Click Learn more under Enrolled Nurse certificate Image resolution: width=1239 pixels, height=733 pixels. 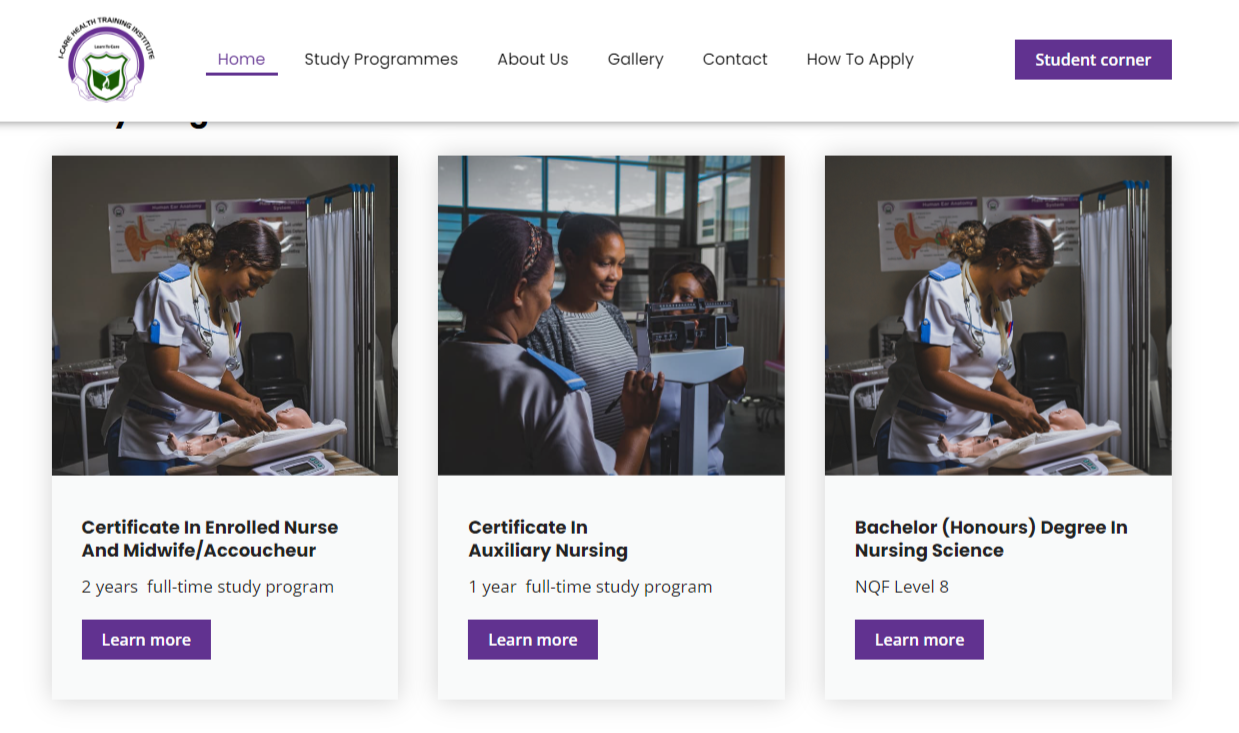[146, 639]
